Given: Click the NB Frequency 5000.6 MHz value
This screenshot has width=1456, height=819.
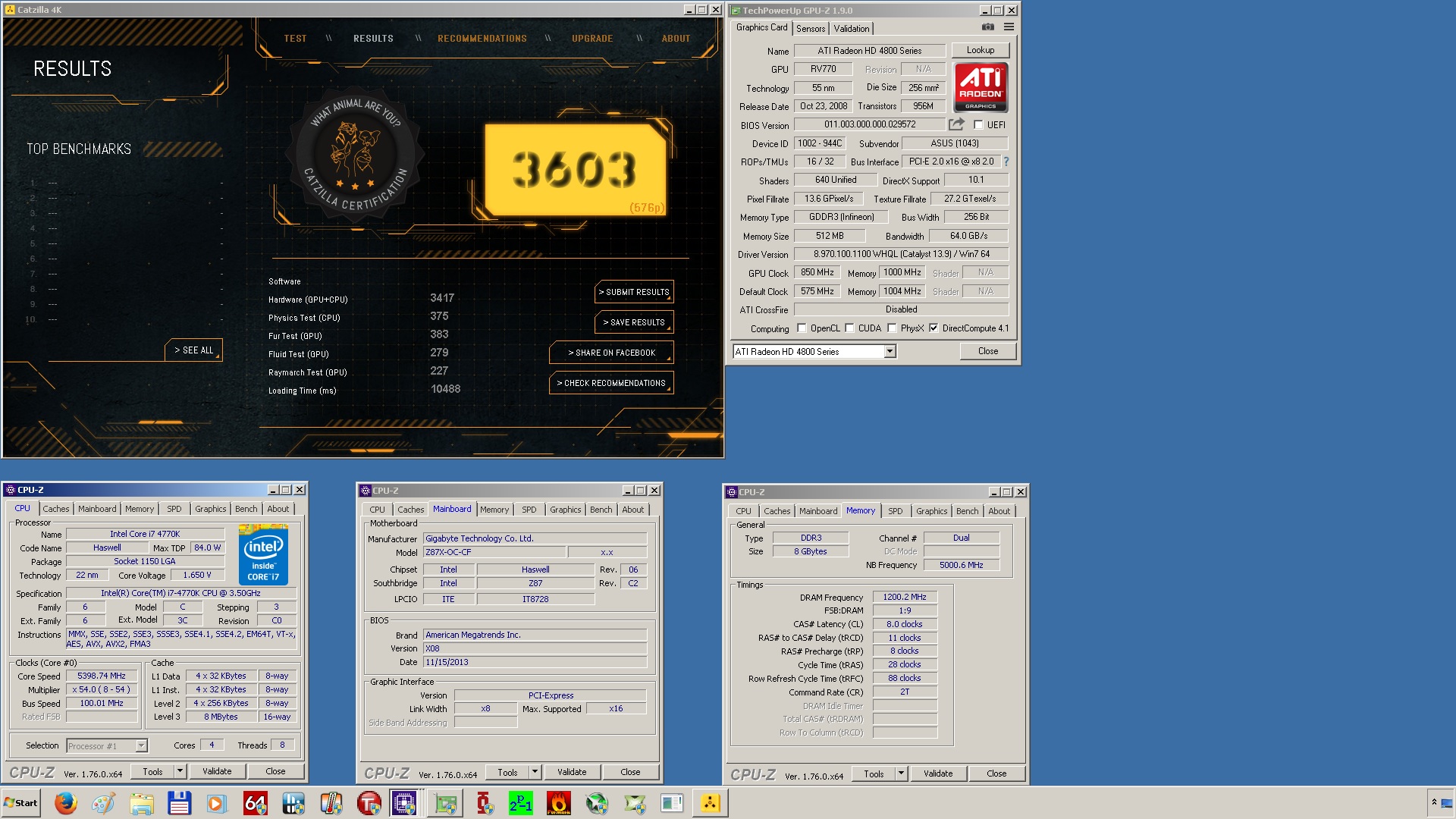Looking at the screenshot, I should click(x=961, y=565).
